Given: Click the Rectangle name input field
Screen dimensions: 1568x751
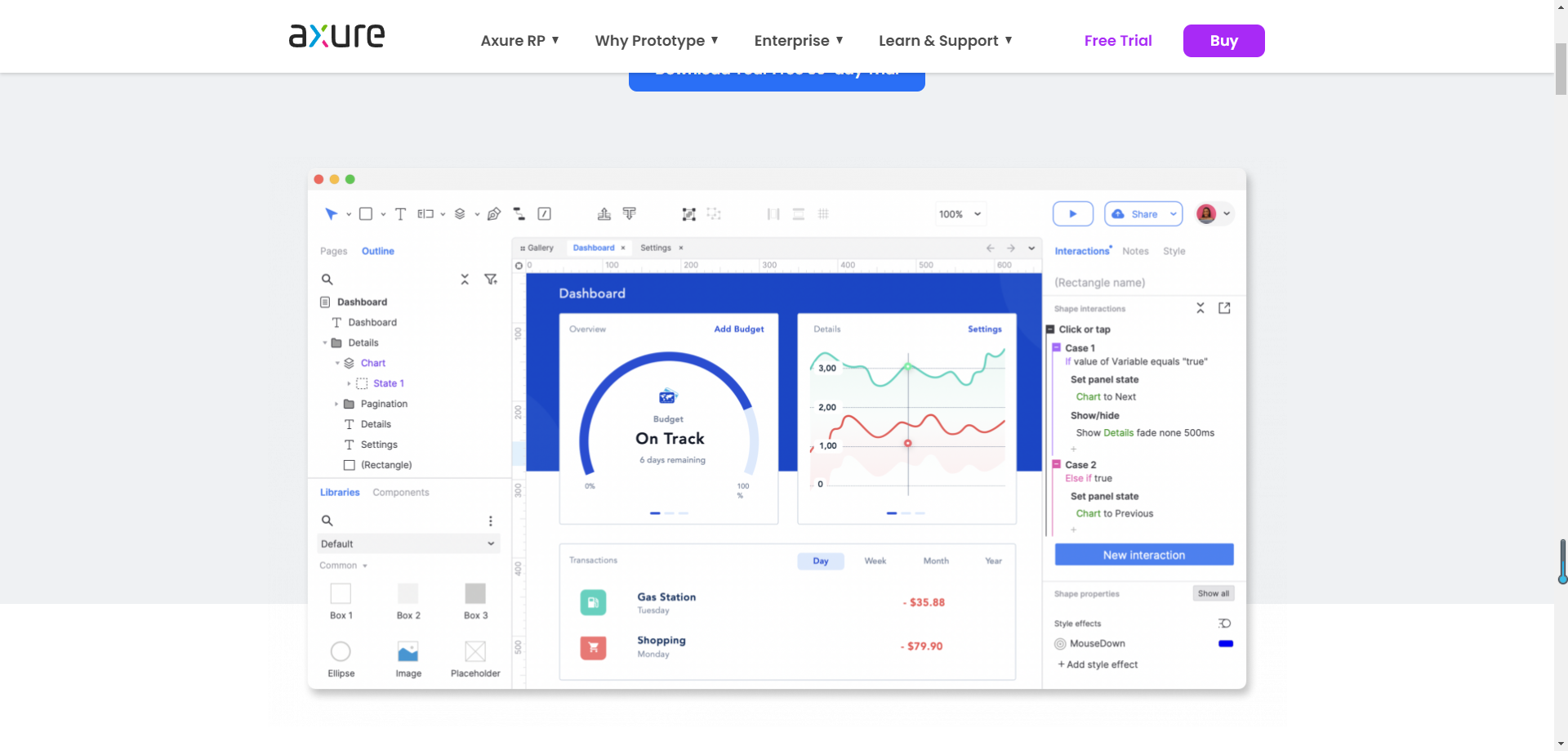Looking at the screenshot, I should [x=1143, y=283].
